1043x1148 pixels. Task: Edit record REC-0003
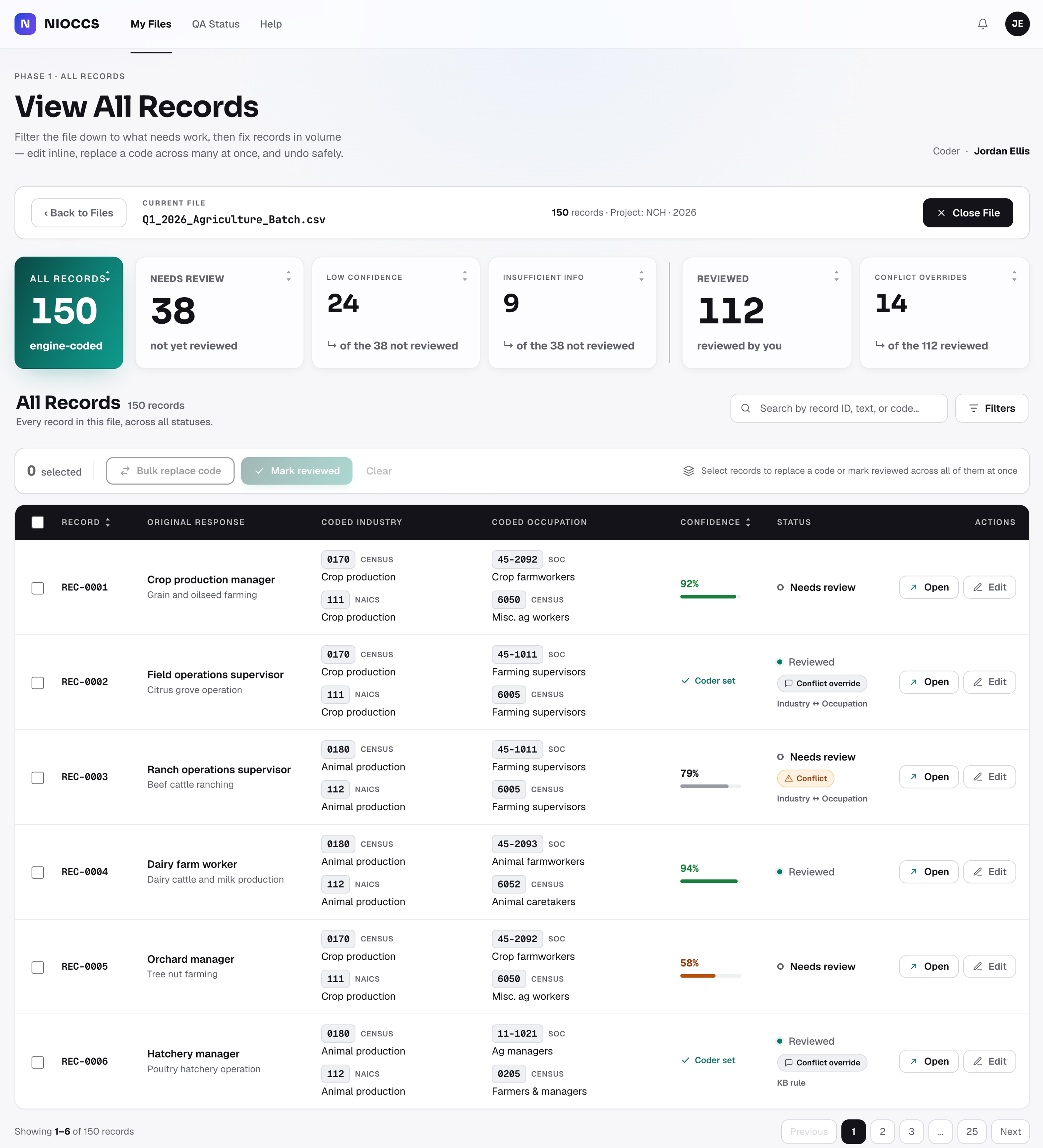[x=989, y=777]
